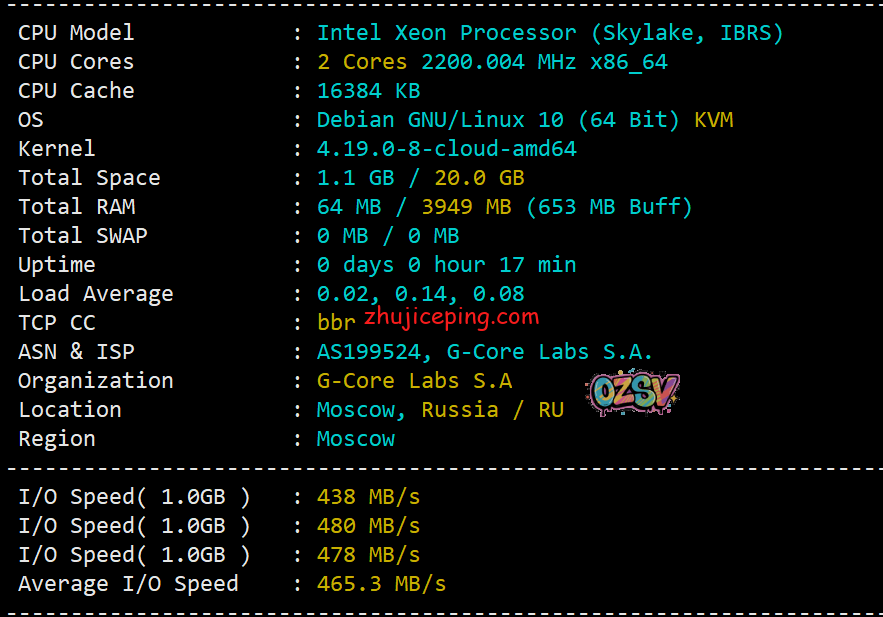Image resolution: width=883 pixels, height=617 pixels.
Task: Select the average I/O speed 465.3 MB/s
Action: coord(381,584)
